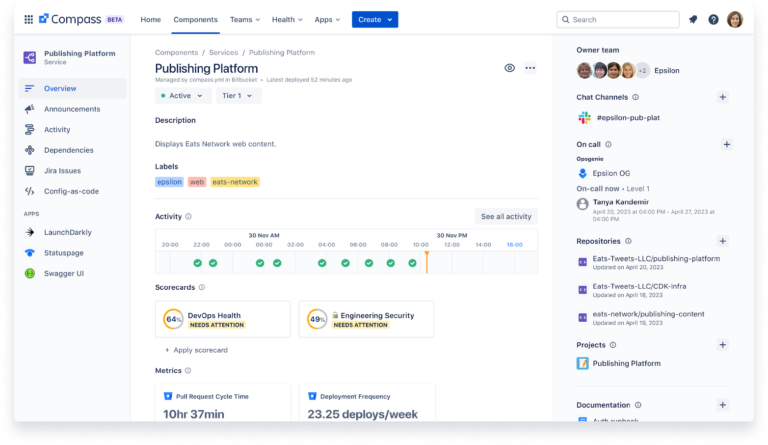Screen dimensions: 768x445
Task: Select Dependencies in the sidebar
Action: (69, 150)
